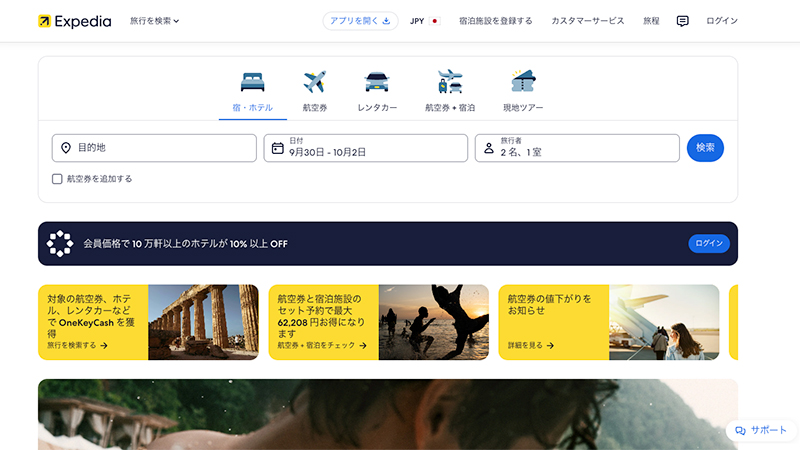The height and width of the screenshot is (450, 800).
Task: Select the airplane flights icon
Action: click(315, 82)
